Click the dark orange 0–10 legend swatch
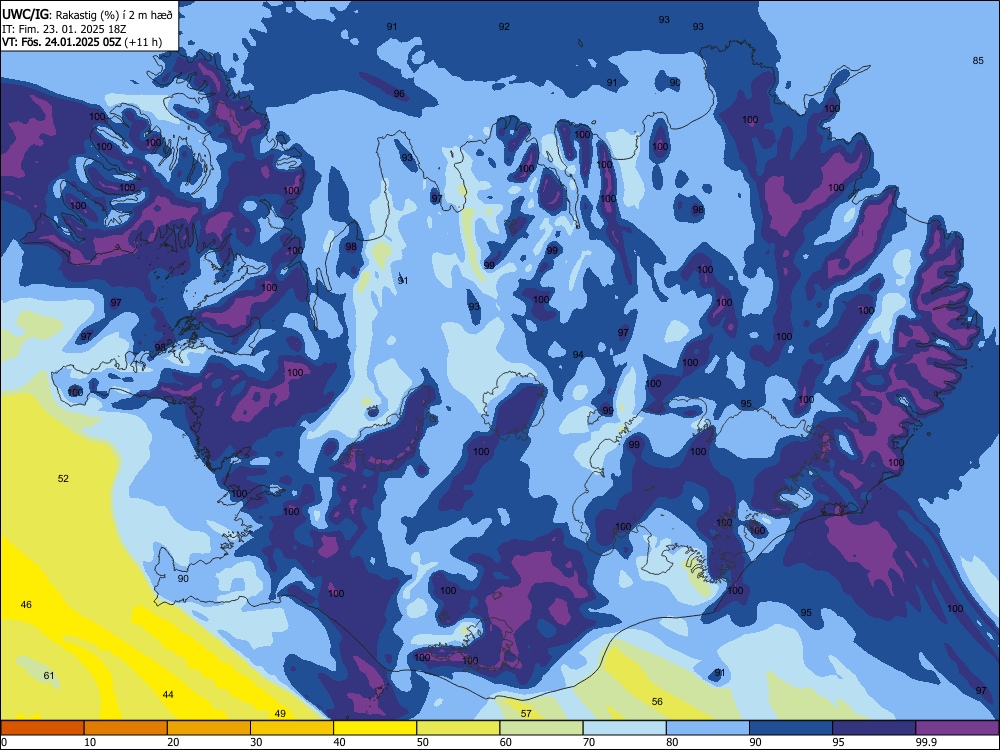 pyautogui.click(x=42, y=728)
